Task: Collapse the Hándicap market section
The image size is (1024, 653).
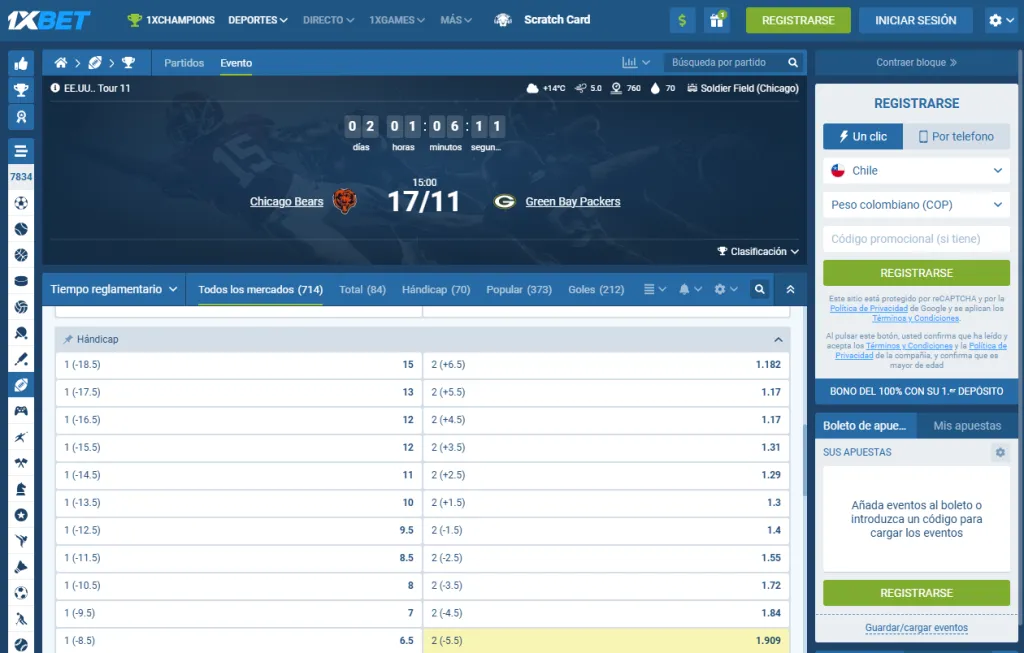Action: [778, 339]
